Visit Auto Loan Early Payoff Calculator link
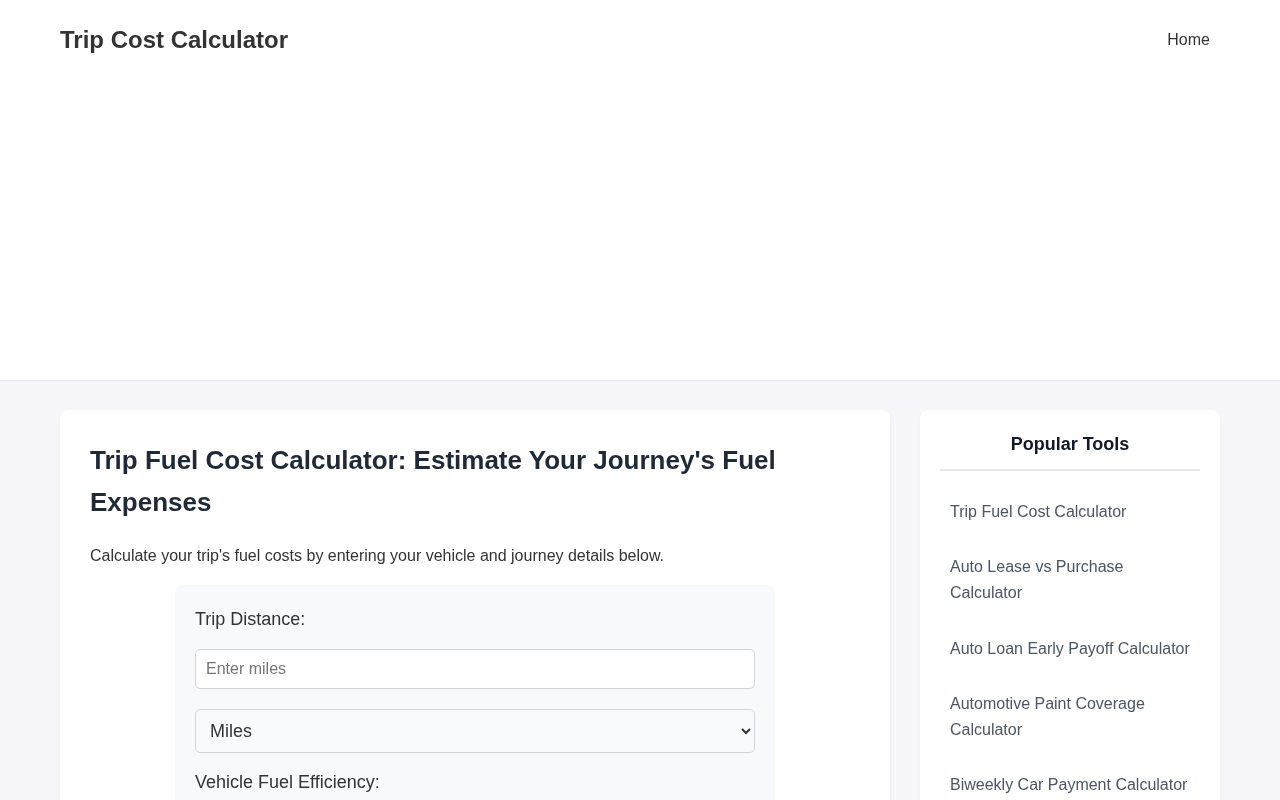 [x=1070, y=649]
